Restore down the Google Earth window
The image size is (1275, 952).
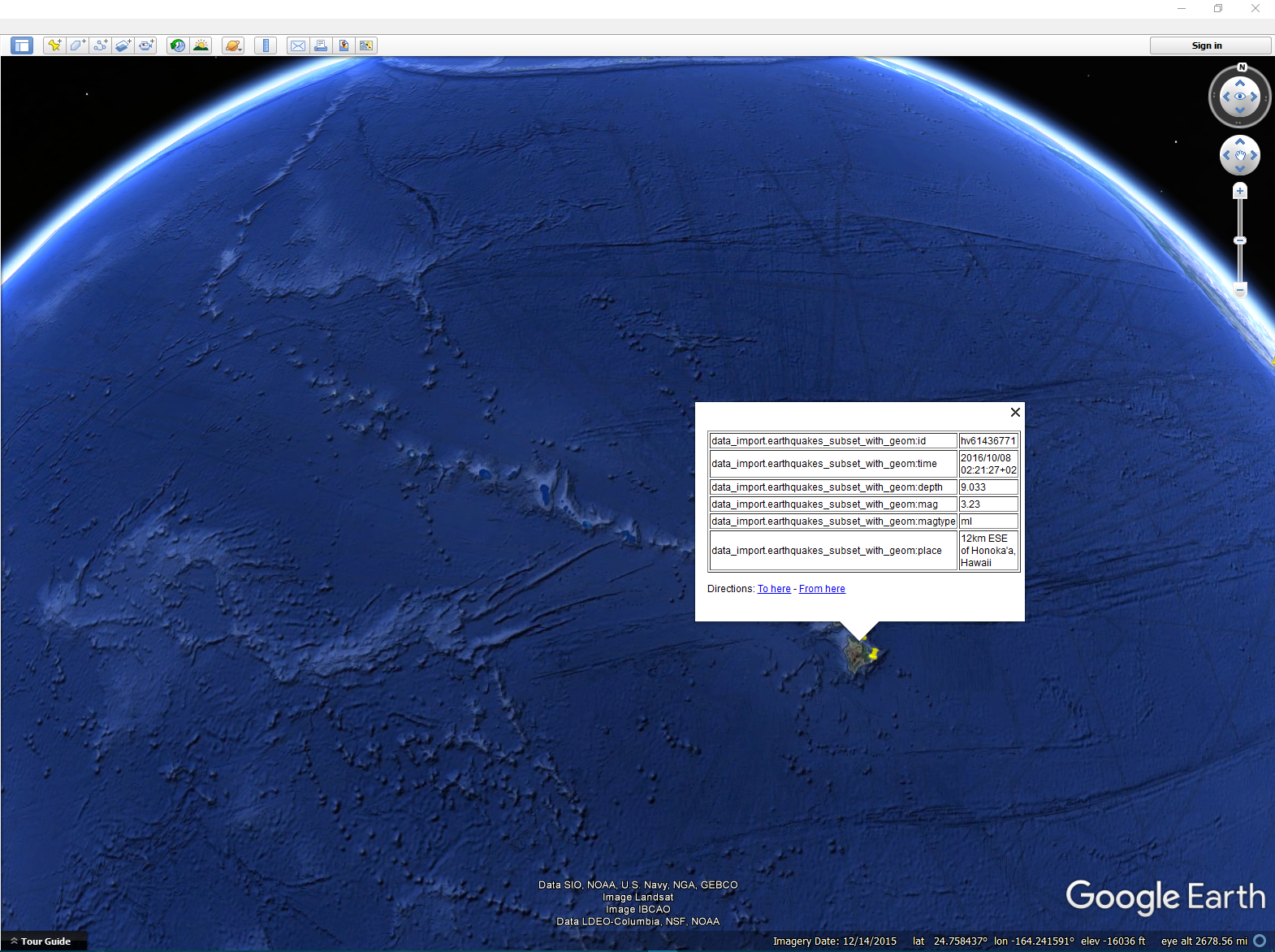pos(1218,8)
